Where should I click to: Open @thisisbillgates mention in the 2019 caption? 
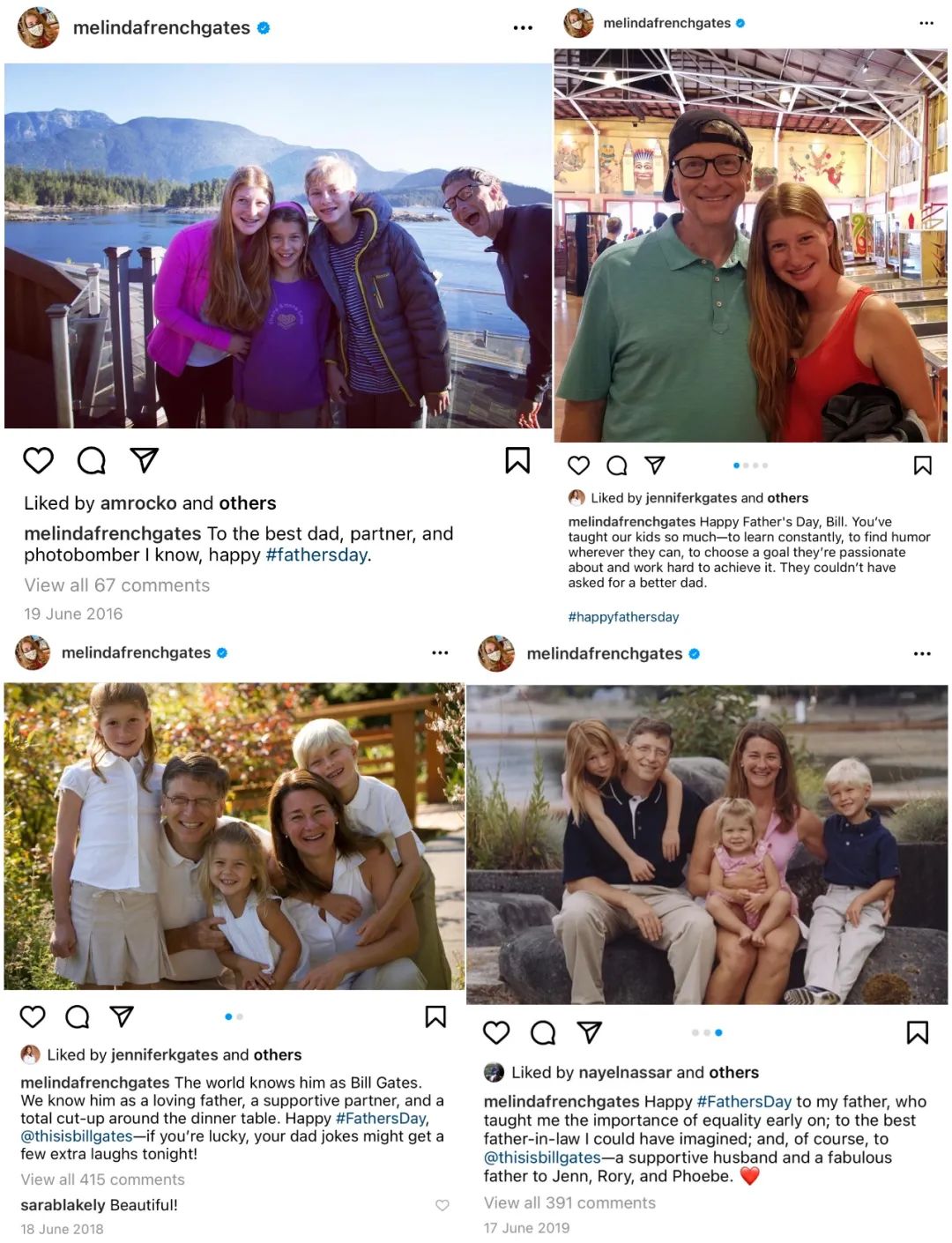click(542, 1157)
